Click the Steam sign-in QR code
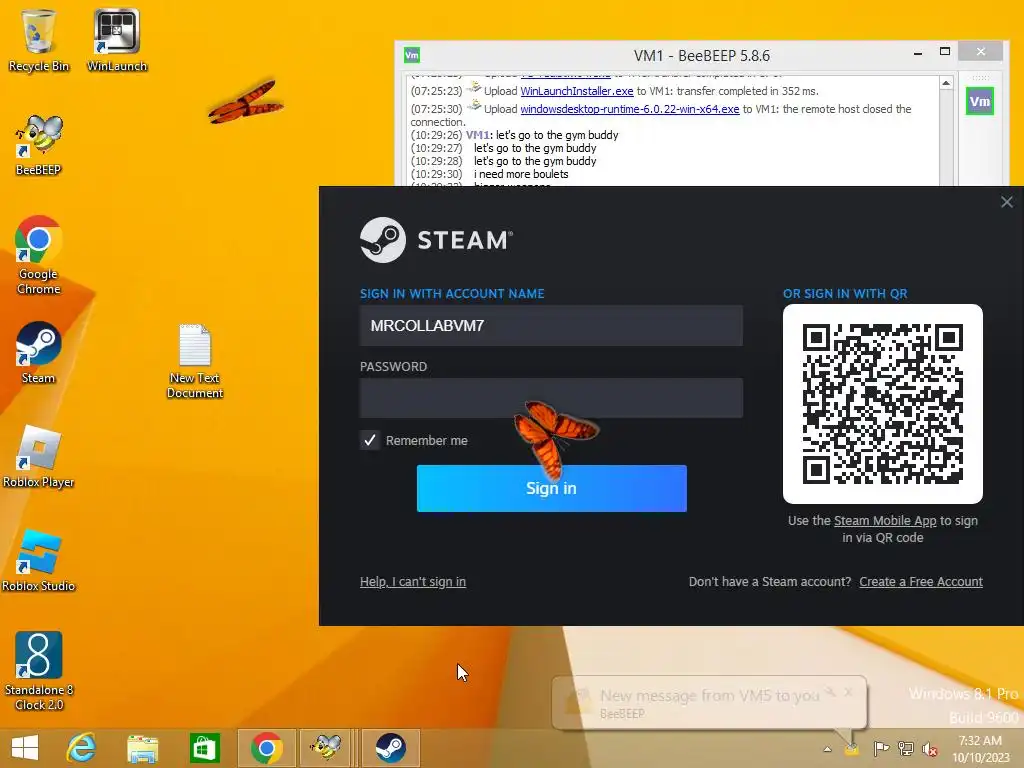1024x768 pixels. tap(883, 404)
